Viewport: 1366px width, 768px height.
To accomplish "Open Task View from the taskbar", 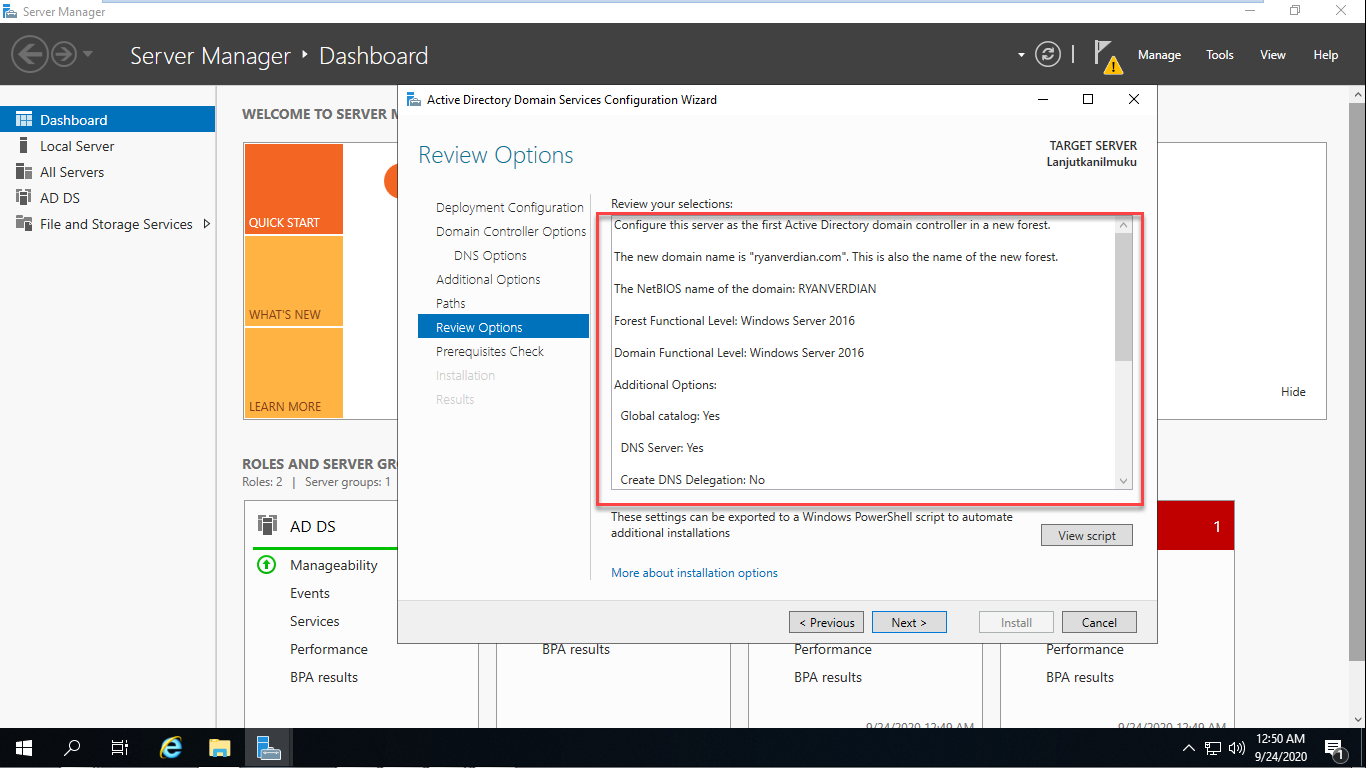I will [x=119, y=747].
